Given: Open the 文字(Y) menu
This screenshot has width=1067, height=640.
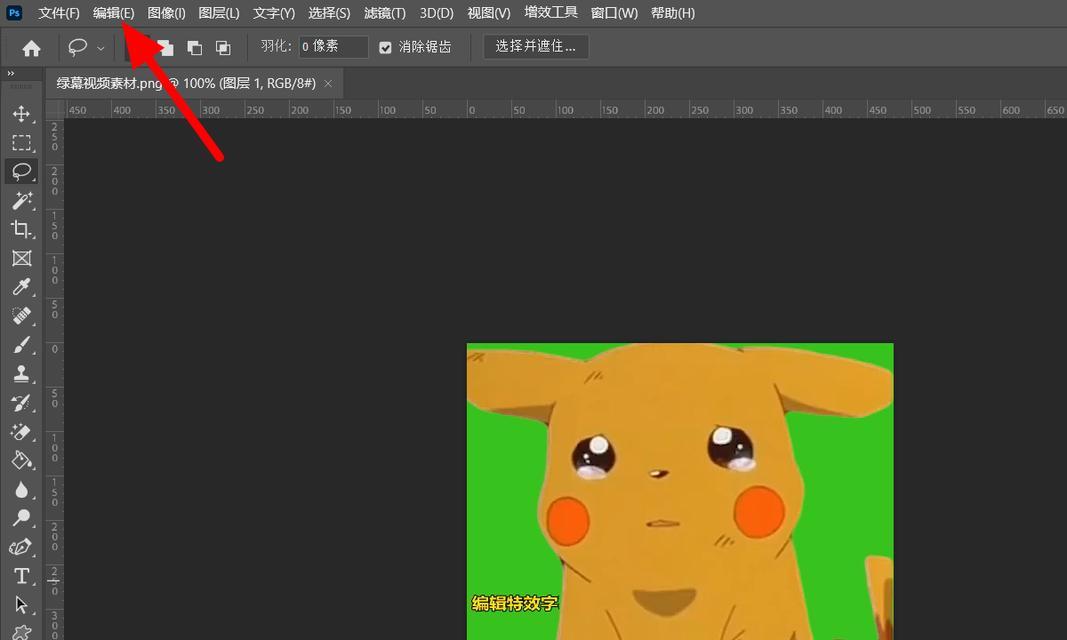Looking at the screenshot, I should click(x=274, y=13).
